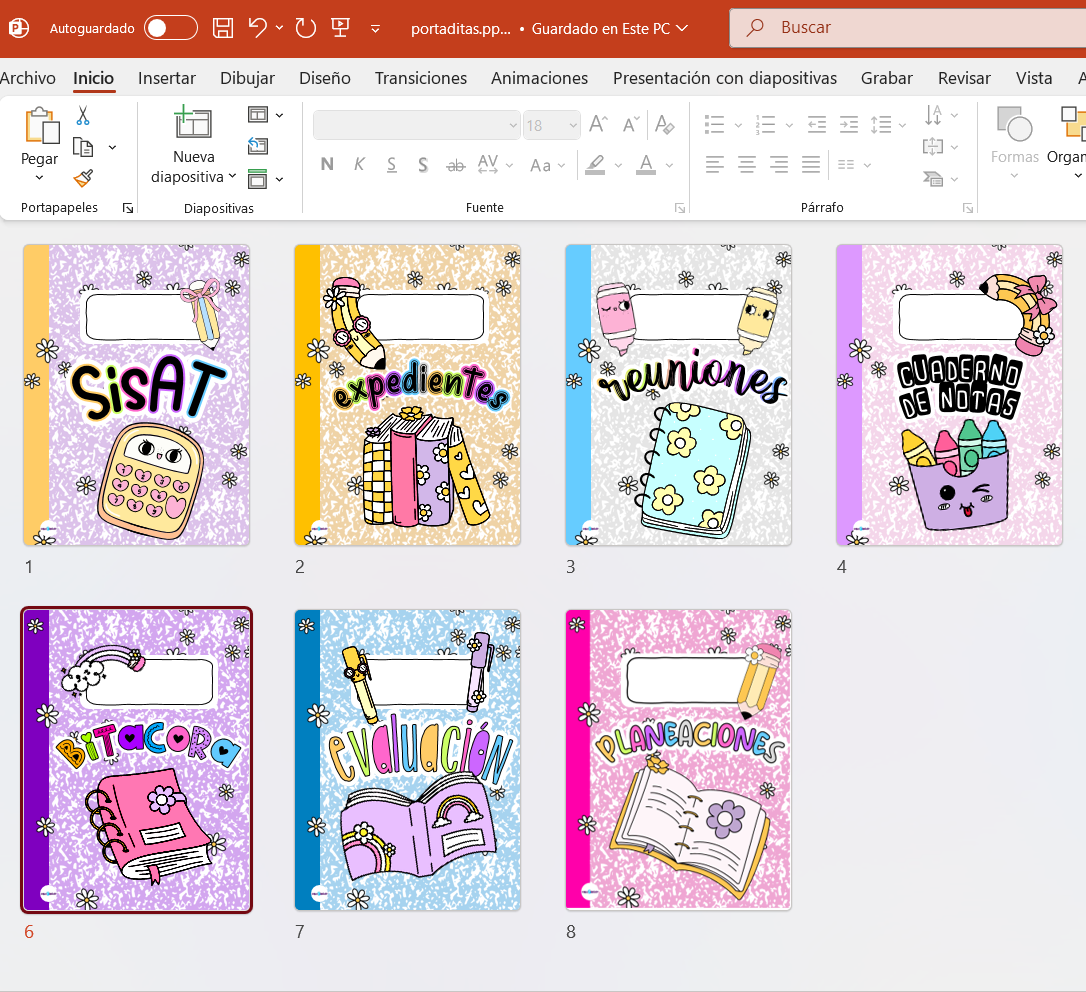
Task: Expand the Customize Quick Access Toolbar arrow
Action: [x=375, y=28]
